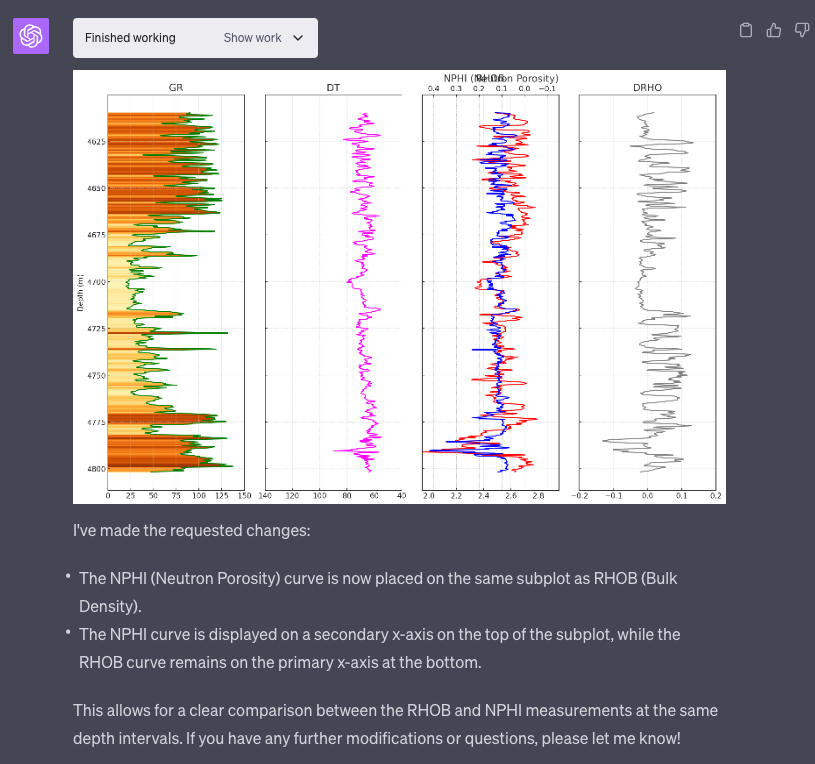The image size is (815, 764).
Task: Give the response a thumbs down
Action: (802, 30)
